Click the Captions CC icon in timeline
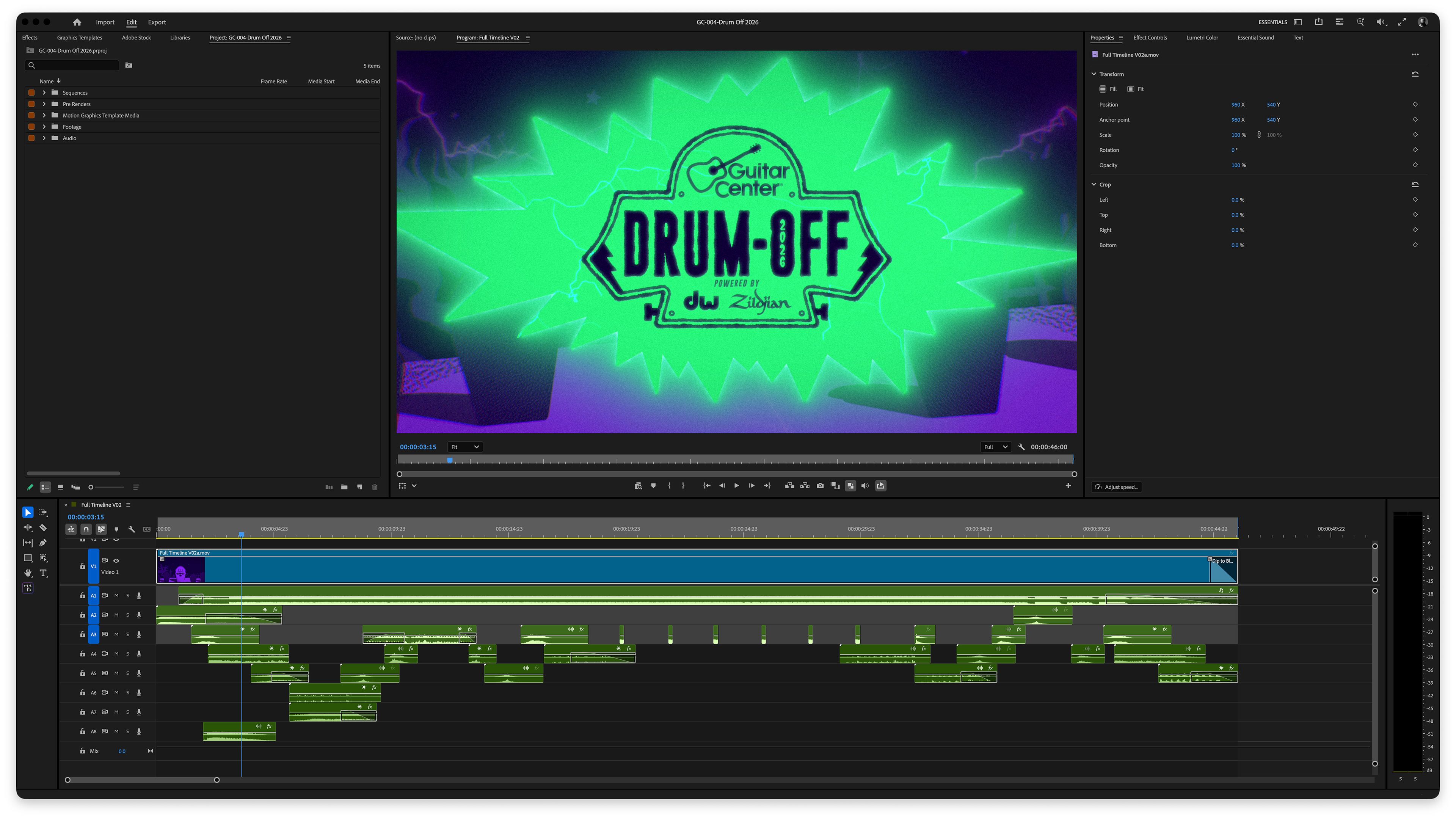 pos(147,530)
